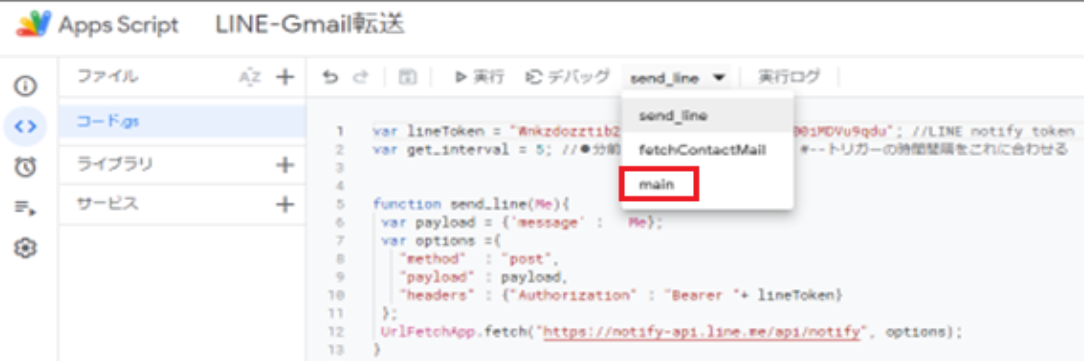The image size is (1084, 361).
Task: Open the Overview info icon in sidebar
Action: tap(26, 86)
